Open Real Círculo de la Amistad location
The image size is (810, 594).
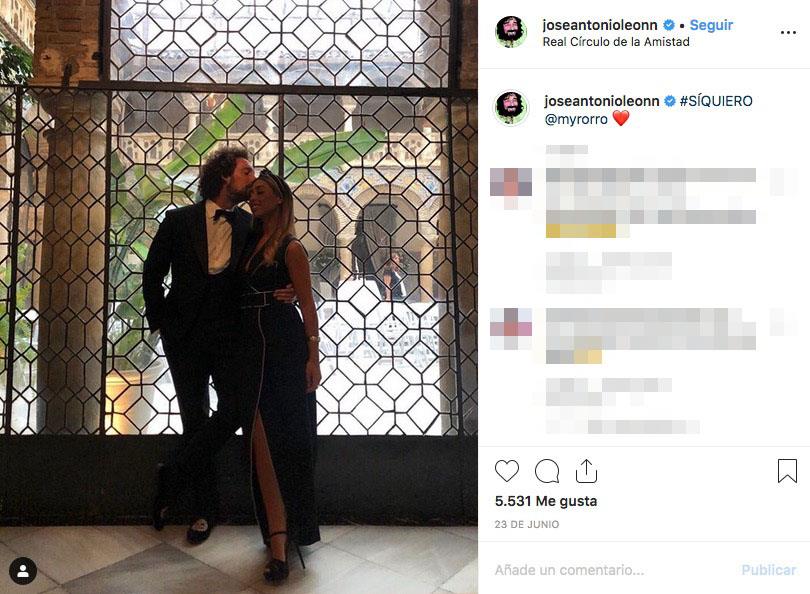(x=616, y=42)
